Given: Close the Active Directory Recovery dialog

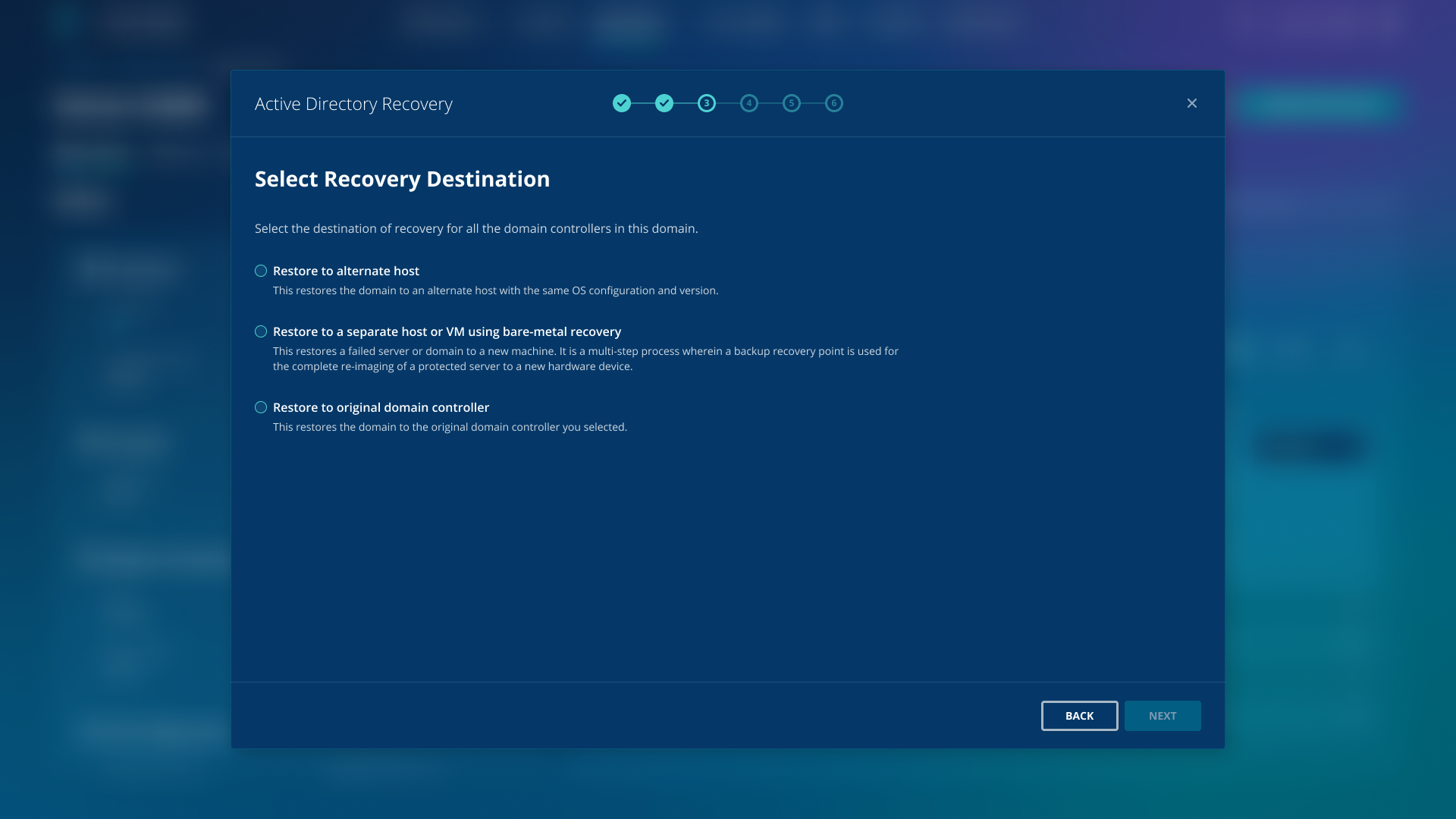Looking at the screenshot, I should click(1192, 103).
